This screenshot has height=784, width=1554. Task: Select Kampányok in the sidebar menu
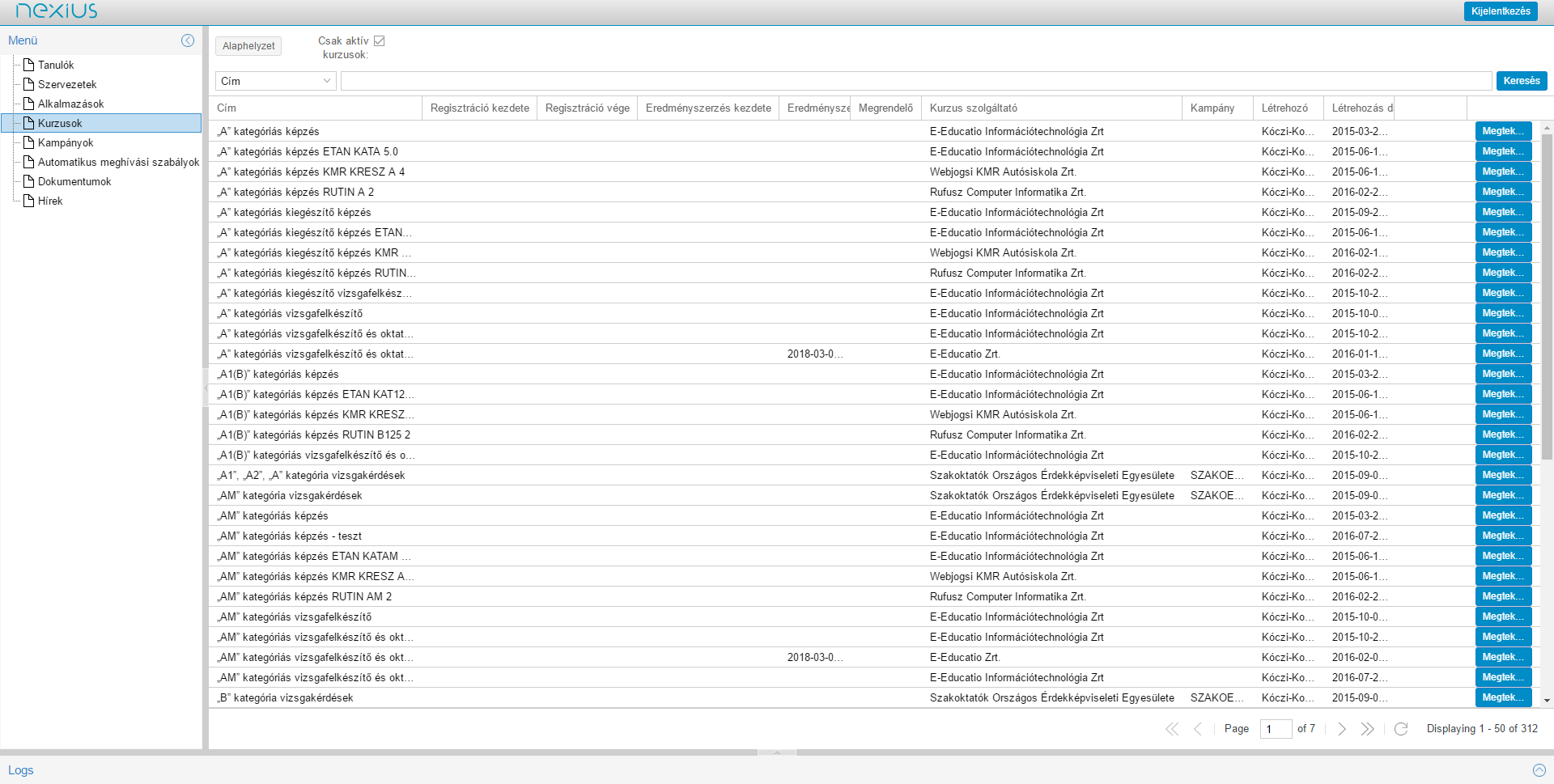coord(66,143)
